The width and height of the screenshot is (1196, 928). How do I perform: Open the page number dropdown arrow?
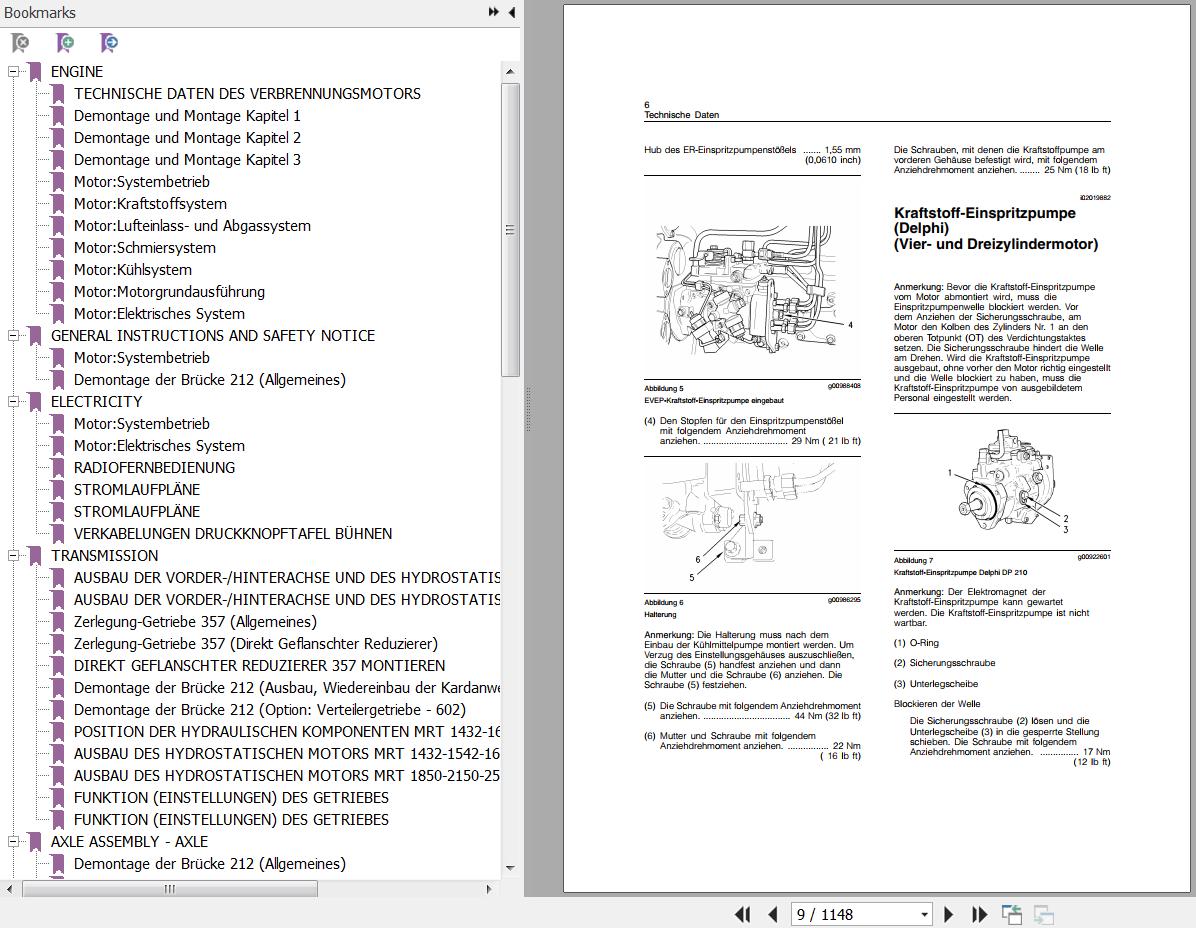point(924,914)
